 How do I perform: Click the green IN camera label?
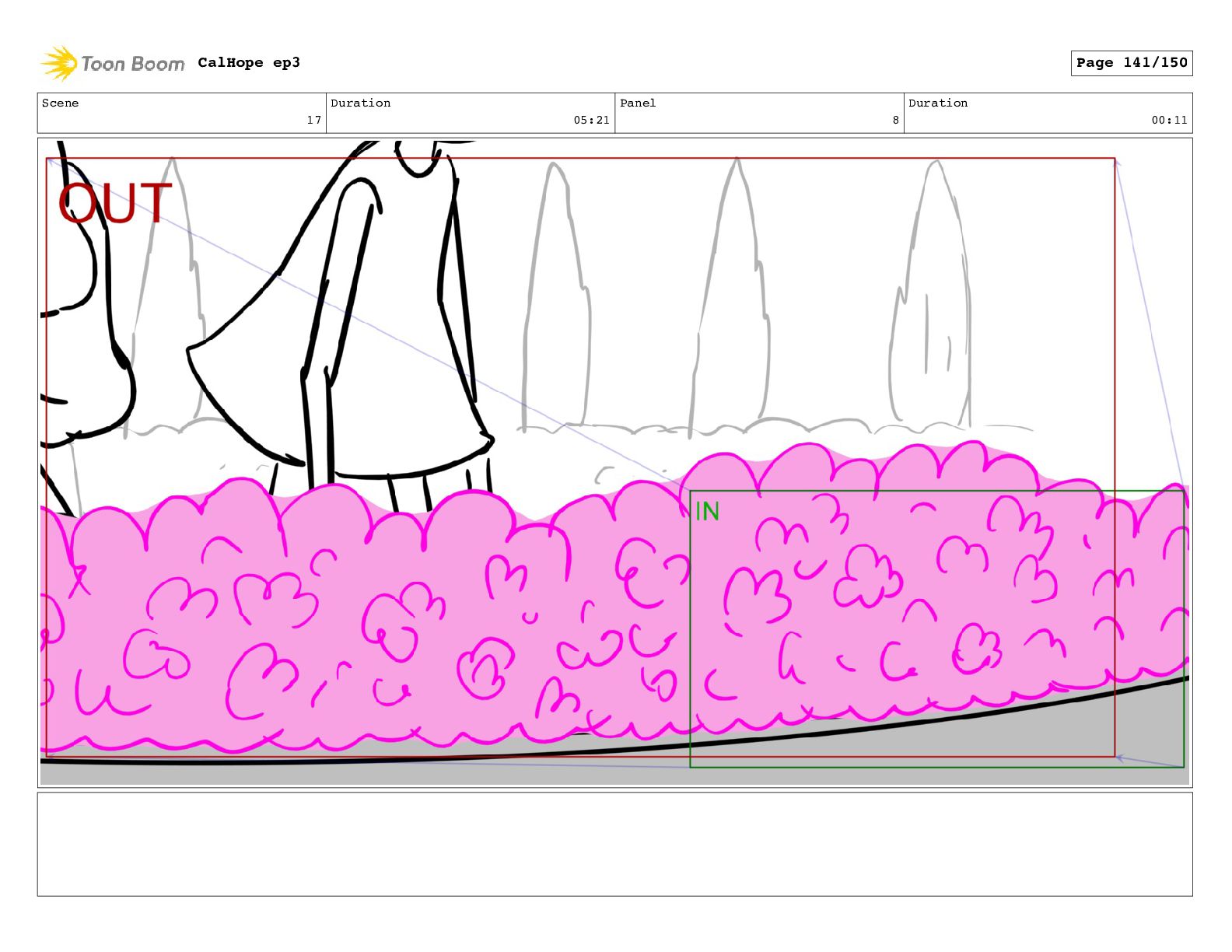click(707, 512)
